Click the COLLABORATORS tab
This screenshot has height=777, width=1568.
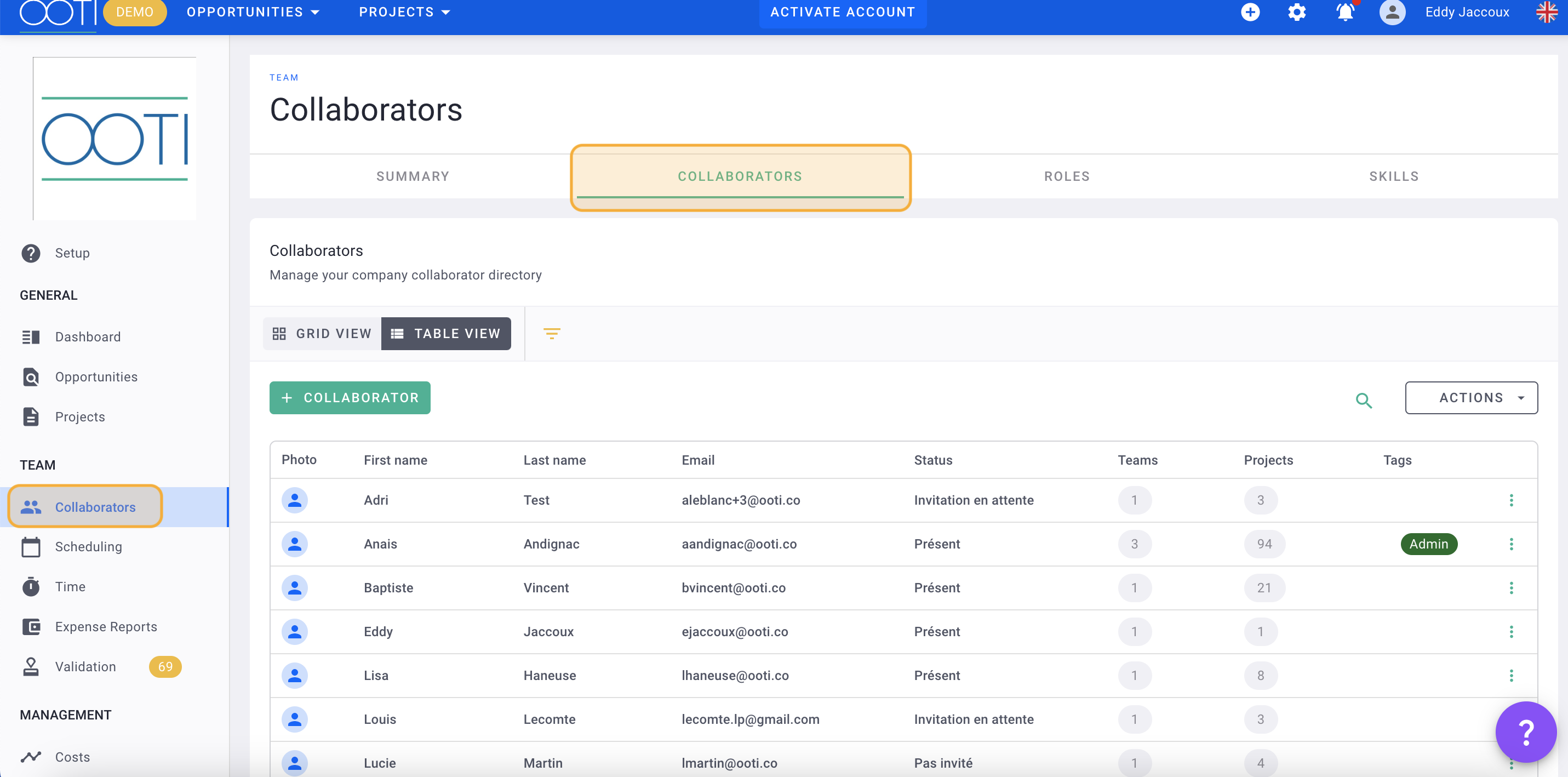coord(740,176)
